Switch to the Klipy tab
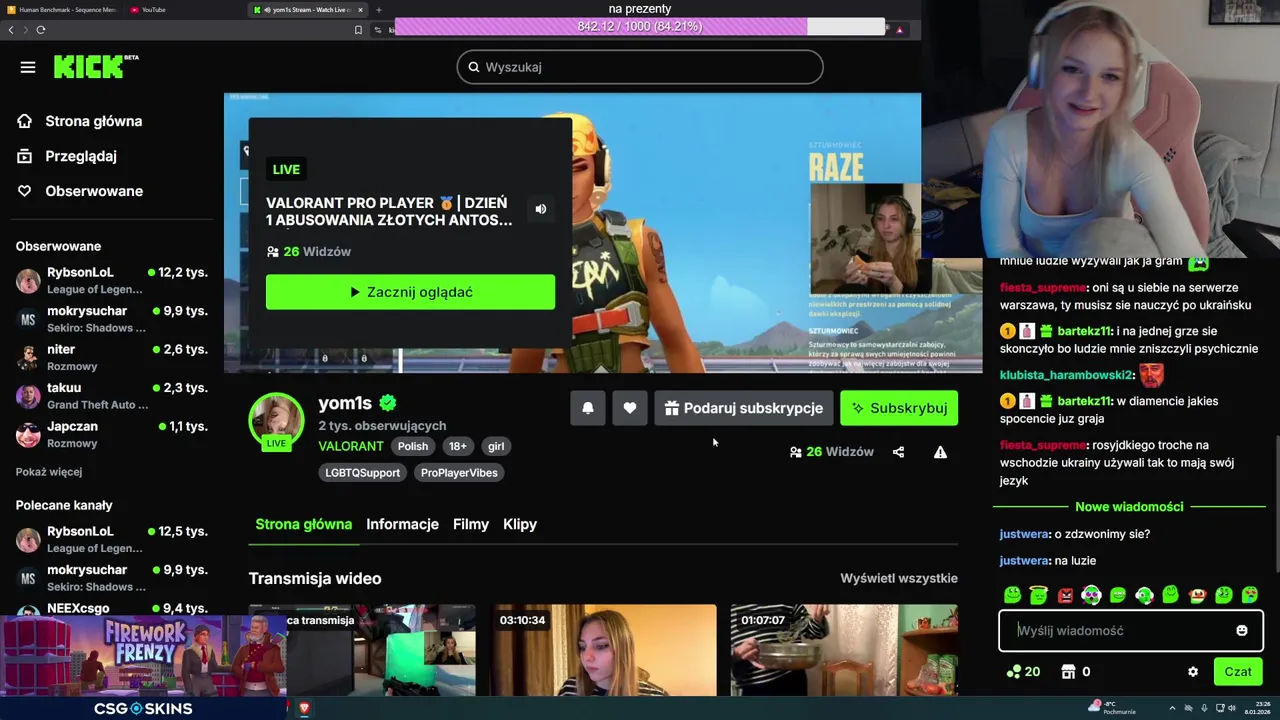Viewport: 1280px width, 720px height. (x=520, y=524)
